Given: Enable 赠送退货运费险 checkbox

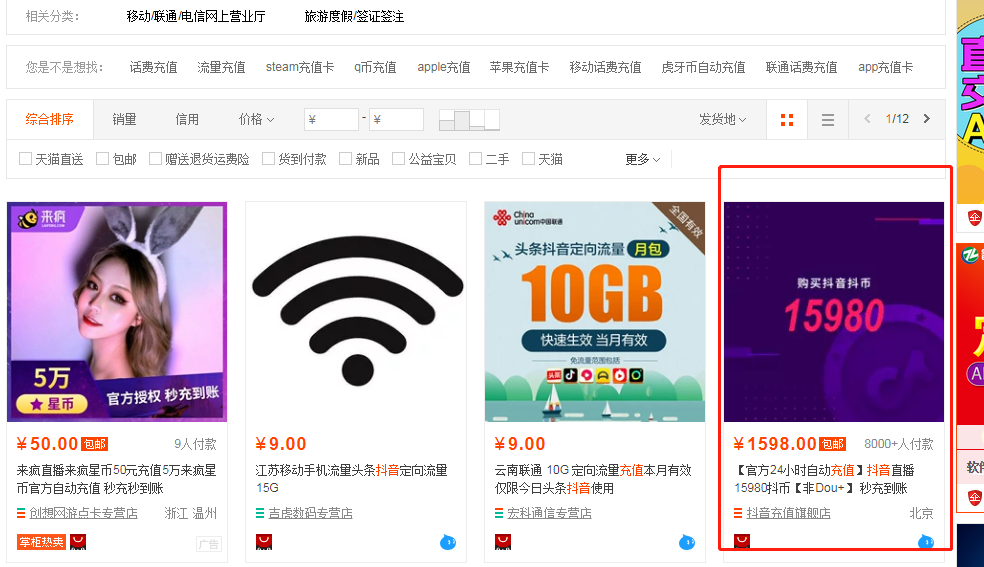Looking at the screenshot, I should pos(155,159).
